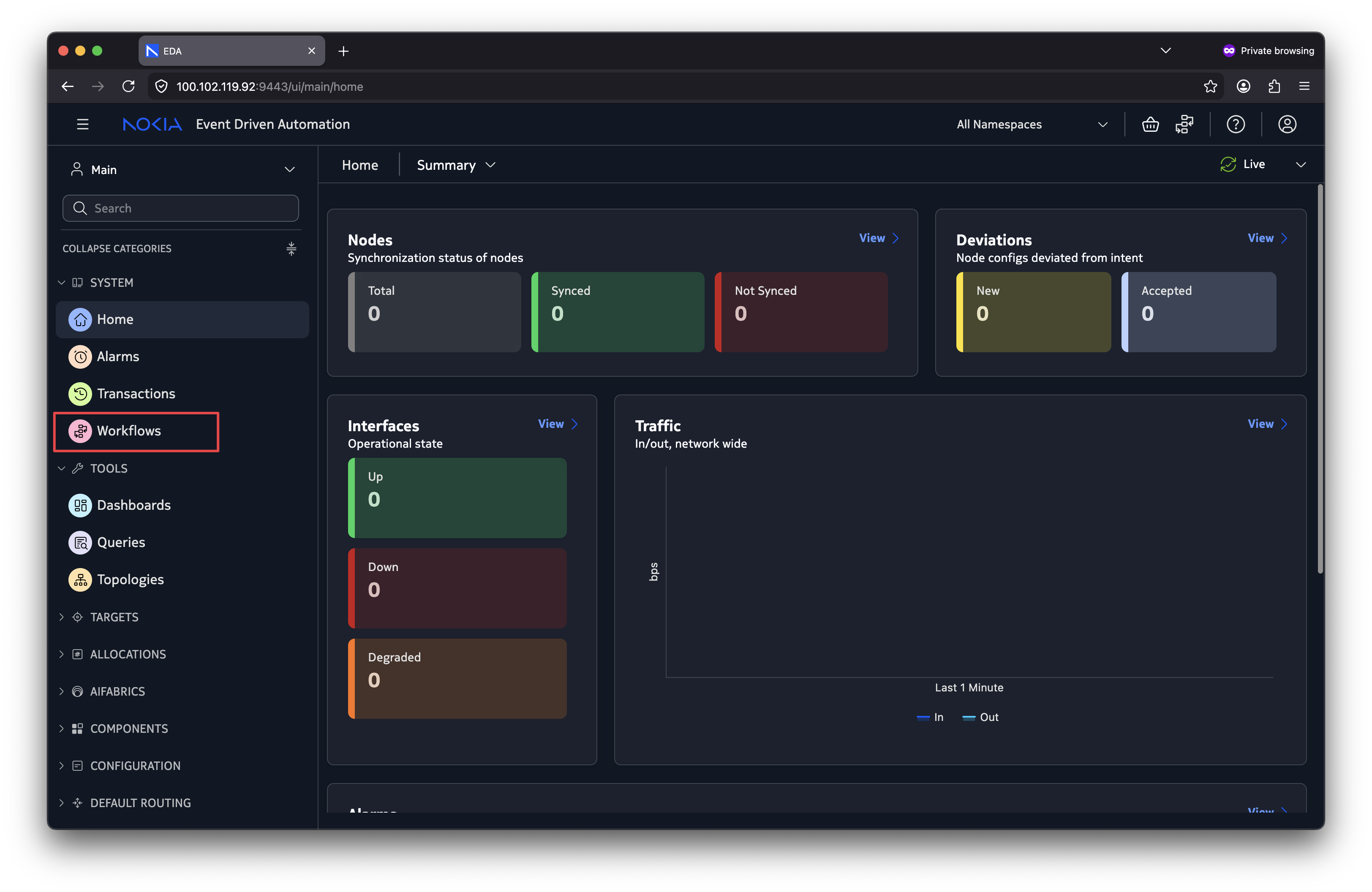The image size is (1372, 892).
Task: Expand the DEFAULT ROUTING category
Action: tap(62, 803)
